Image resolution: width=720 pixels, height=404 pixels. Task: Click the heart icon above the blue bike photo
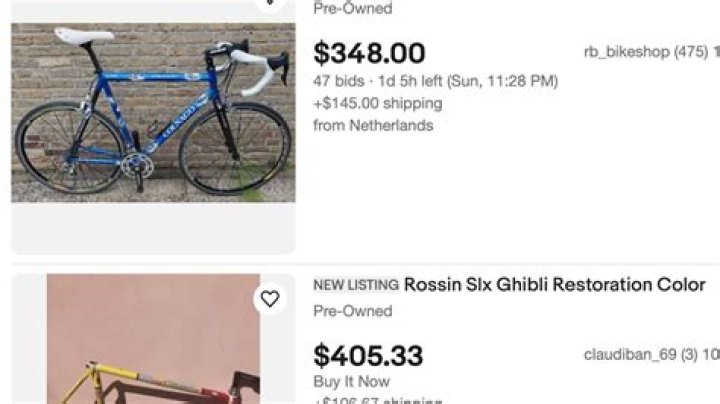(x=269, y=3)
